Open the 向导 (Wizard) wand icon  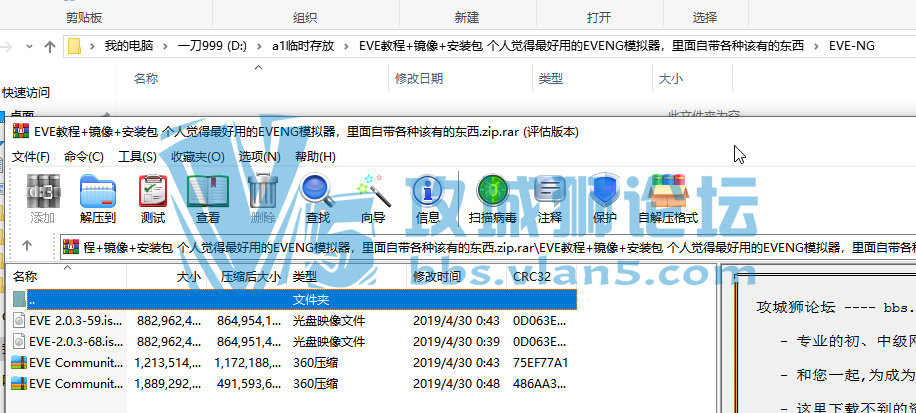(x=373, y=191)
